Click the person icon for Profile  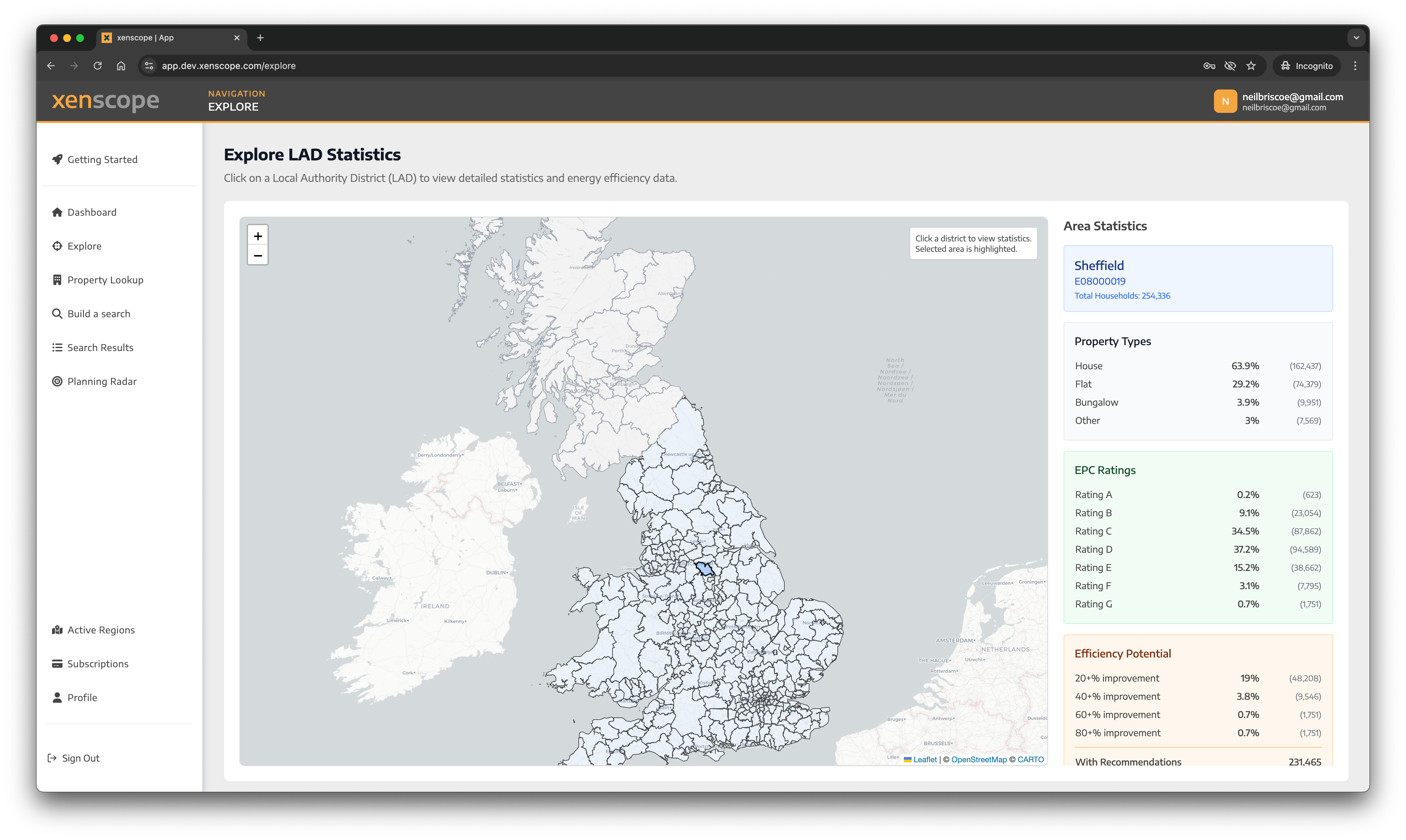click(57, 698)
